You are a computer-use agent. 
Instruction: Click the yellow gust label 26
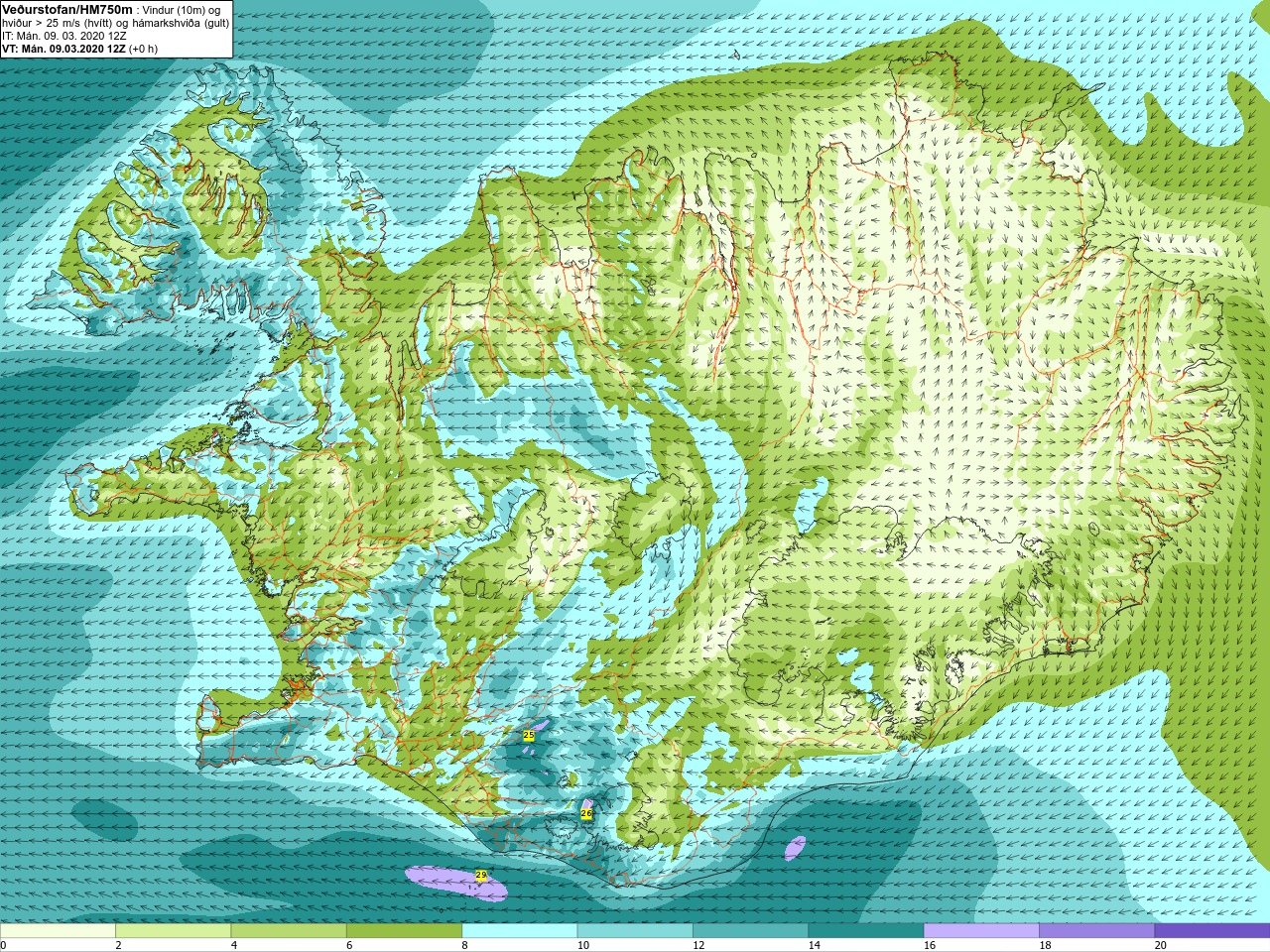click(586, 813)
